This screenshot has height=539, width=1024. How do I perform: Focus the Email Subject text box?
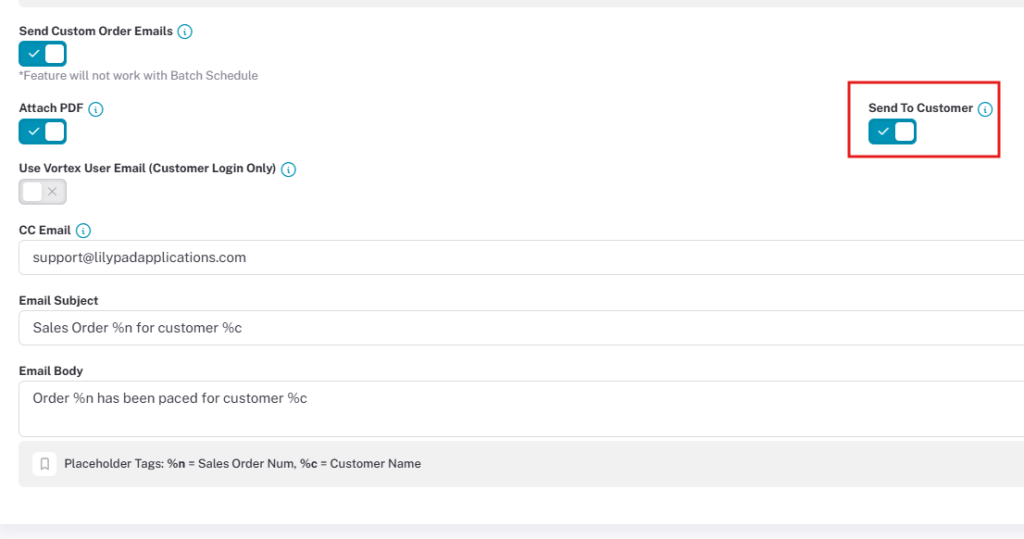point(521,328)
